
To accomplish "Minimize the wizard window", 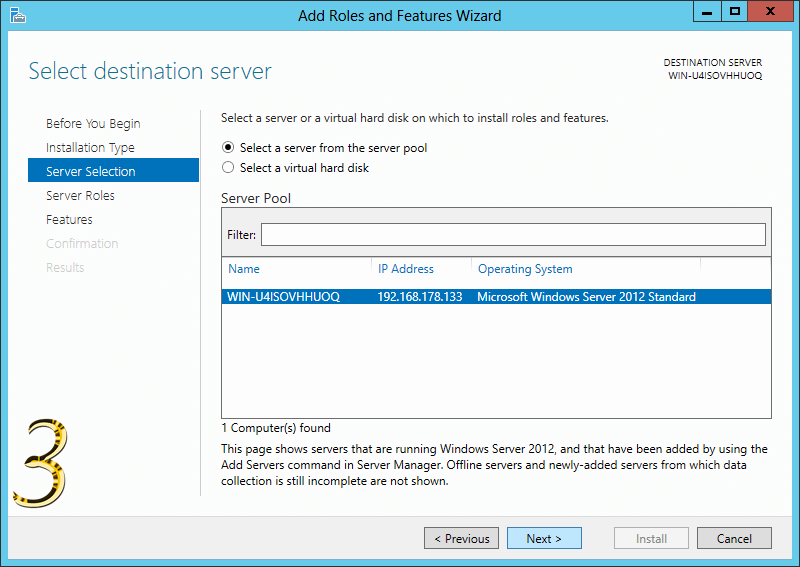I will [x=707, y=11].
